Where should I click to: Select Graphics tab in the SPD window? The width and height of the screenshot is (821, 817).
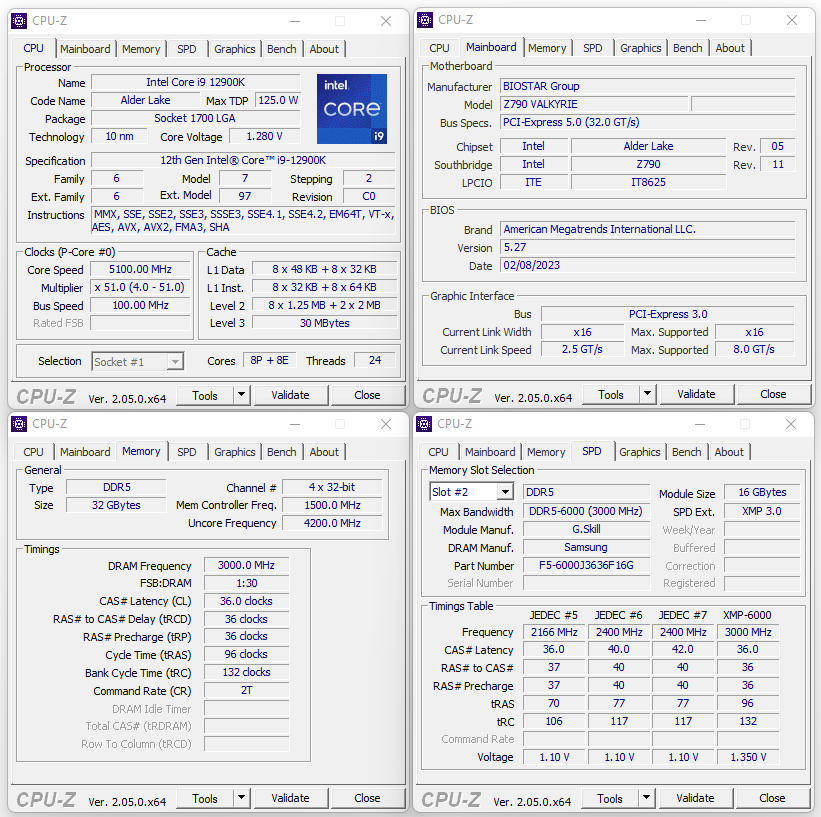[x=640, y=451]
